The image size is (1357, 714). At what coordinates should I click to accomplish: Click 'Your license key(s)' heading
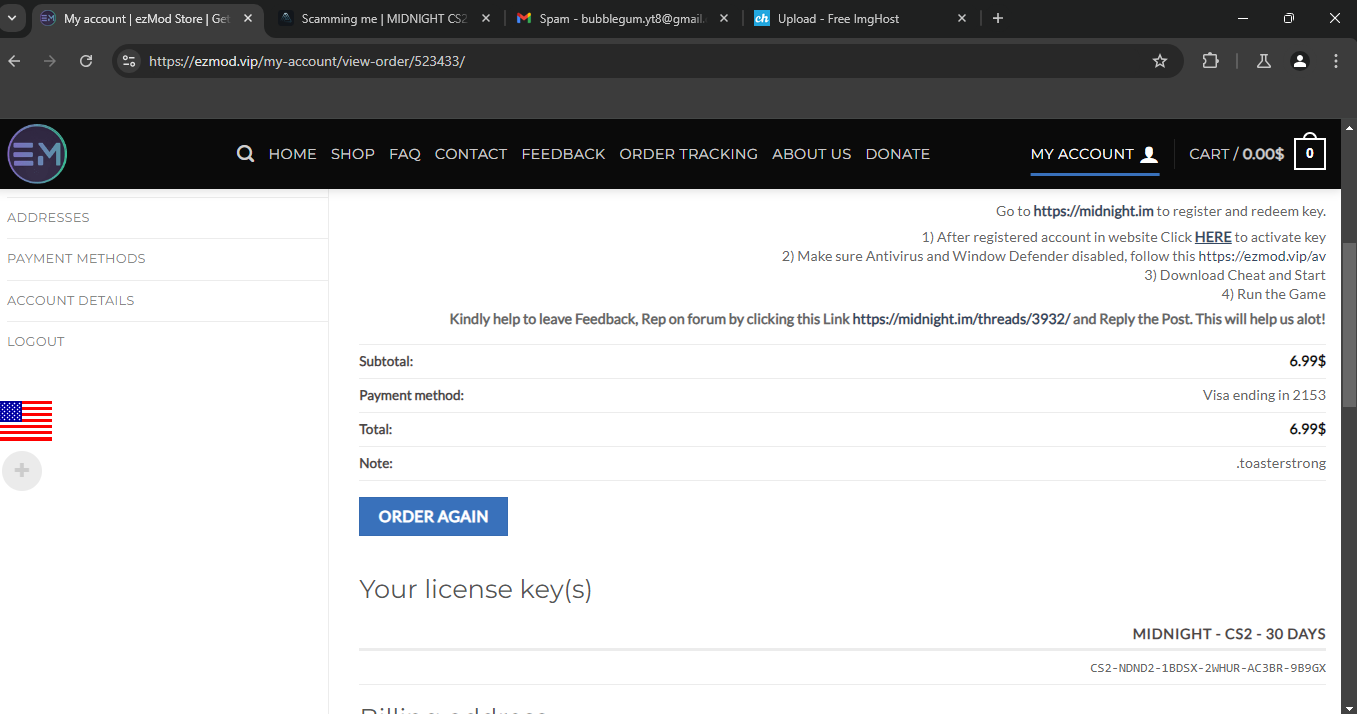tap(475, 590)
